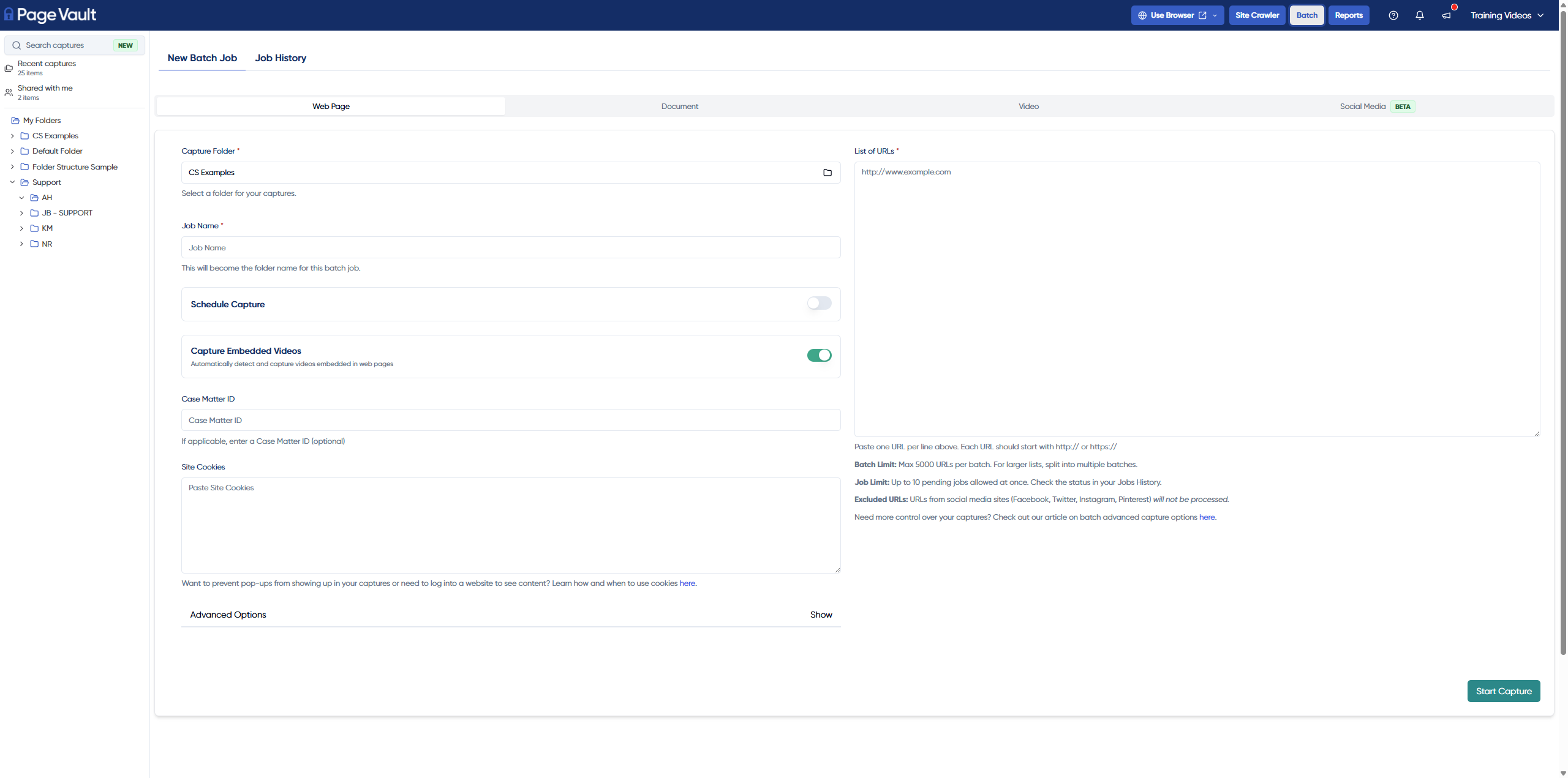
Task: Expand the JB - SUPPORT folder chevron
Action: tap(21, 213)
